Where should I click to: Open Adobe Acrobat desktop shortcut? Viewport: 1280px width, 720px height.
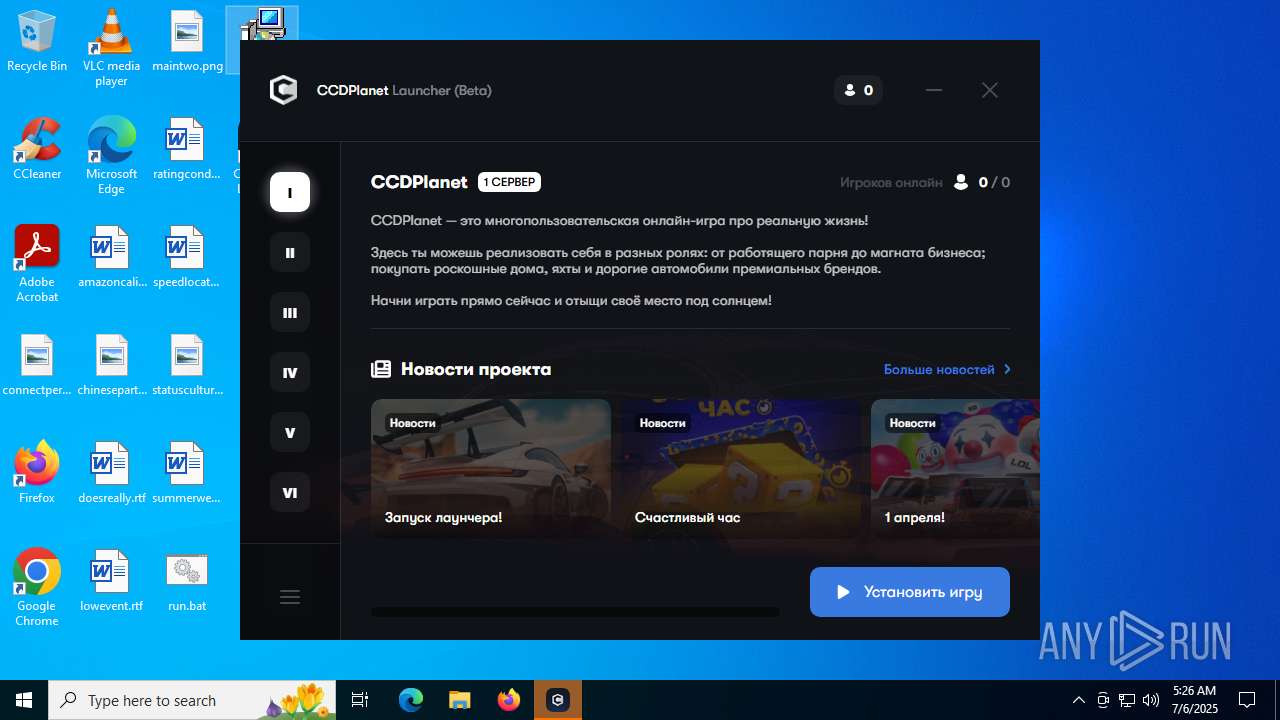tap(37, 264)
